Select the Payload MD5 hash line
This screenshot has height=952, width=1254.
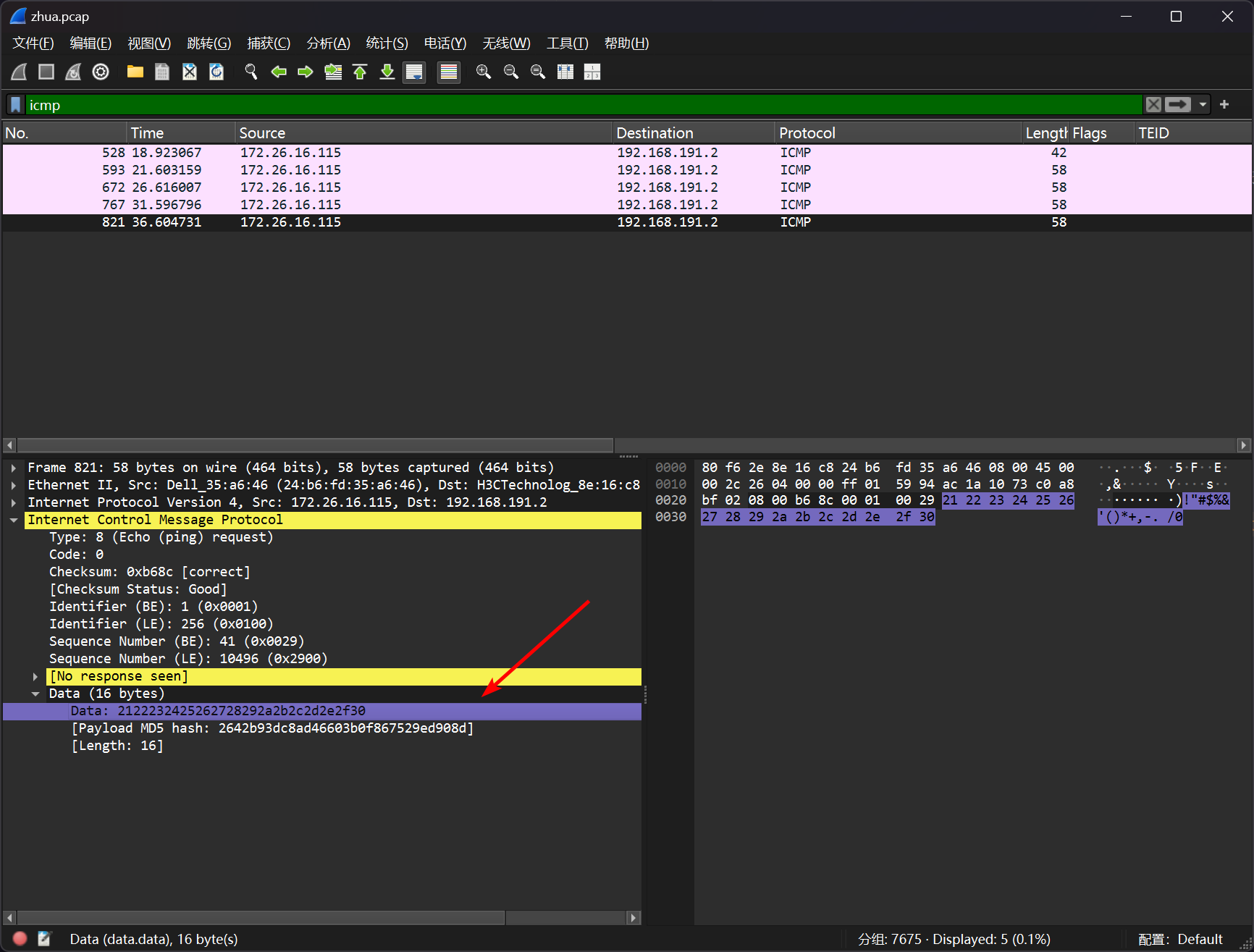point(272,728)
